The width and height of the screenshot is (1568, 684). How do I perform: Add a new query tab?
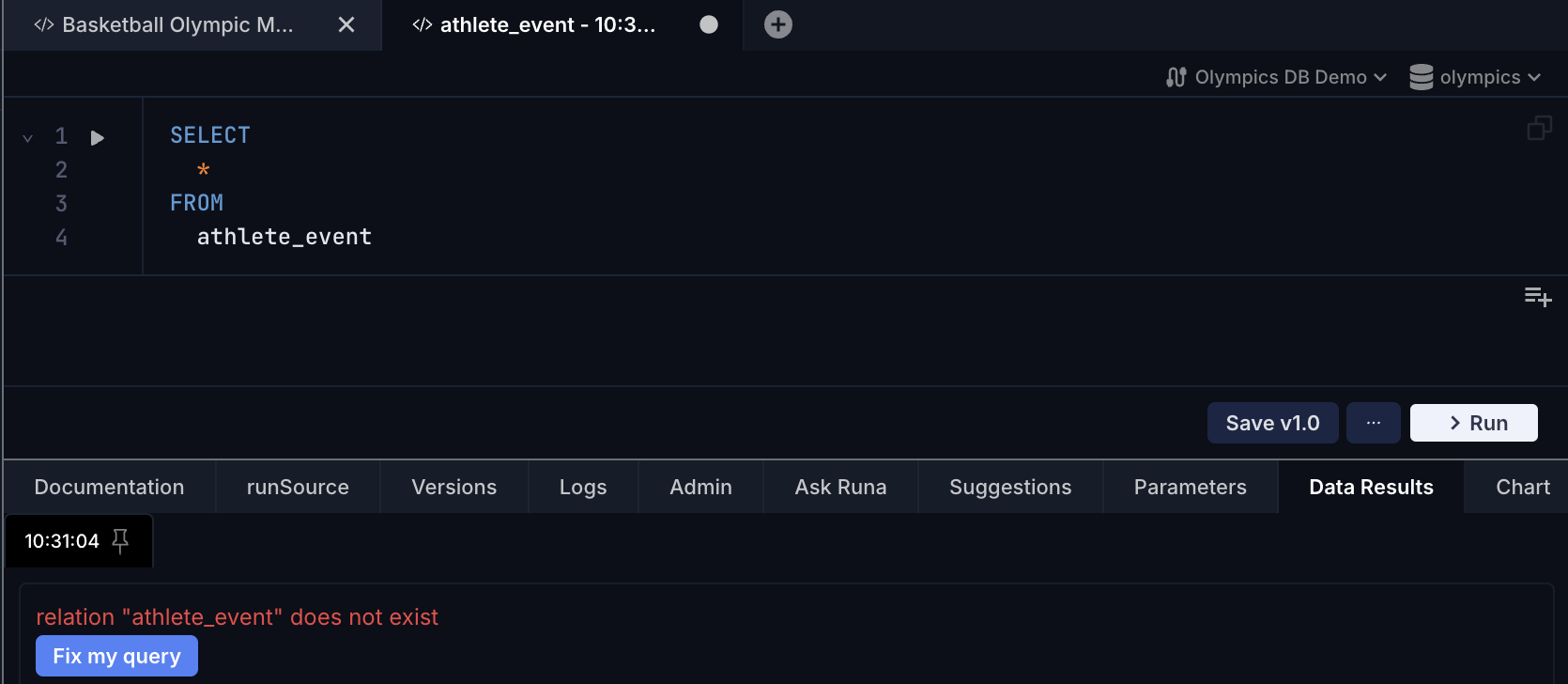(777, 25)
